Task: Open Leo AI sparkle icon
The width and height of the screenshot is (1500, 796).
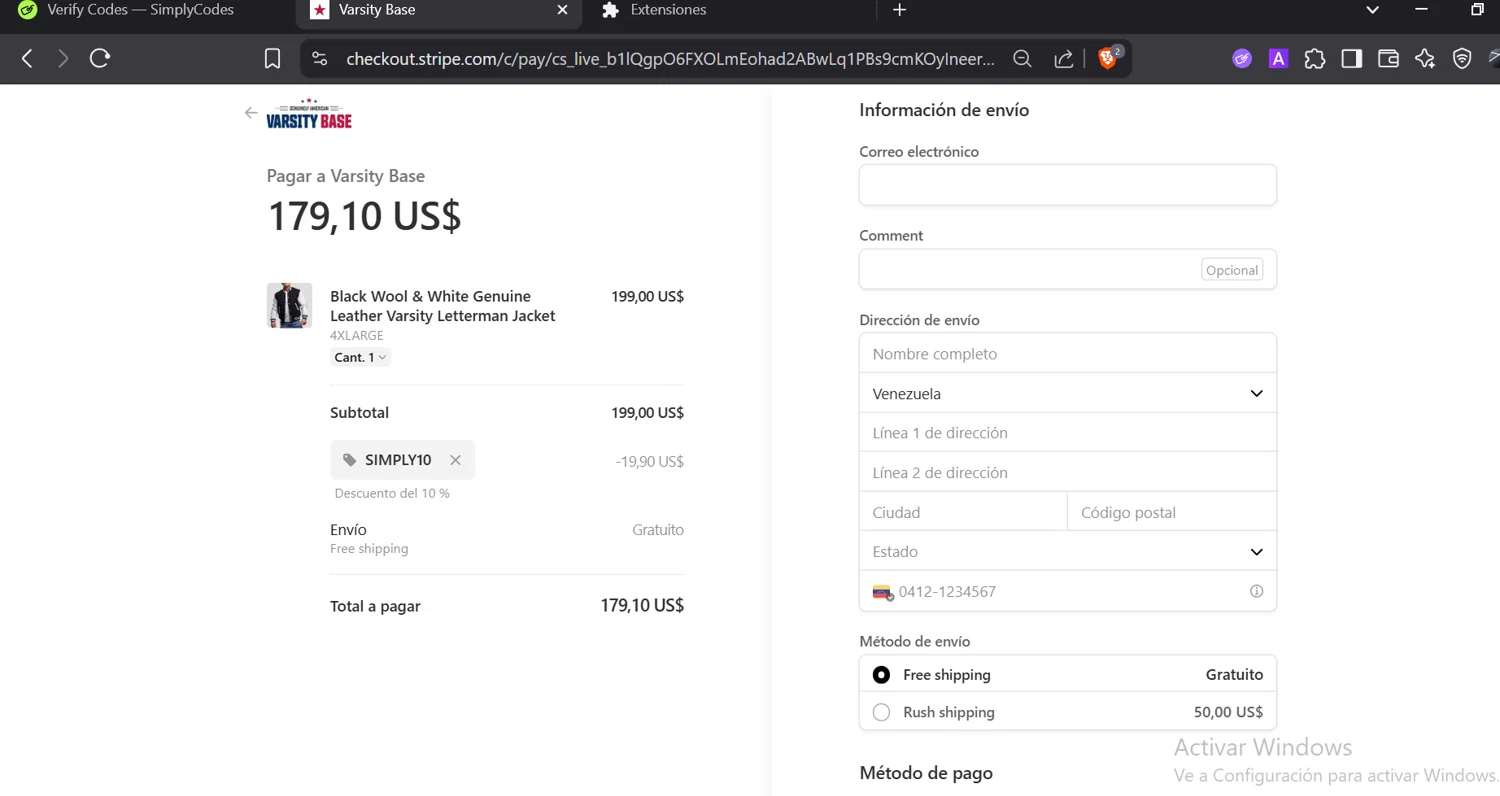Action: point(1425,59)
